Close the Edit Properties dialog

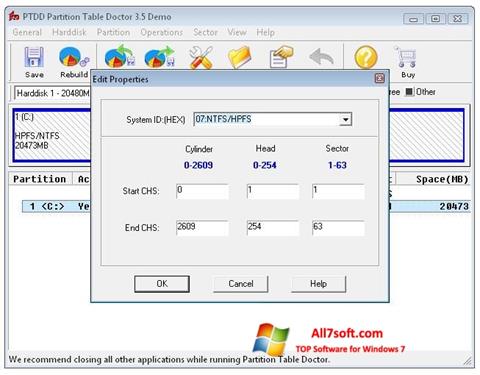click(x=380, y=78)
